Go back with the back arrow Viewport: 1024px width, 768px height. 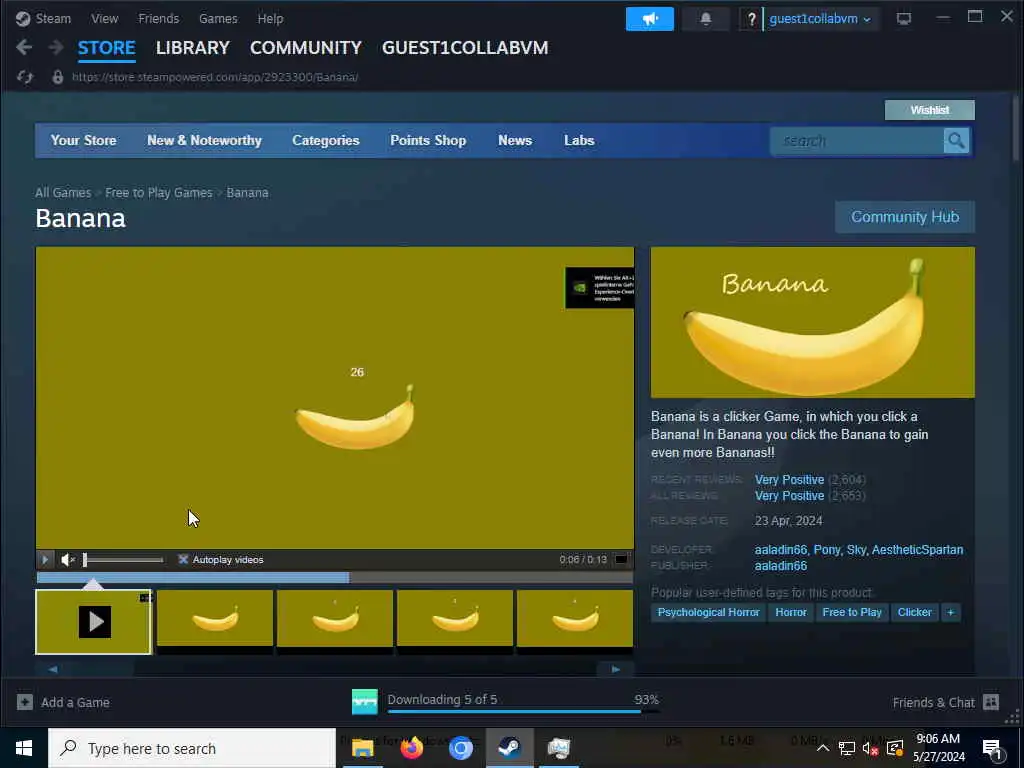tap(24, 47)
